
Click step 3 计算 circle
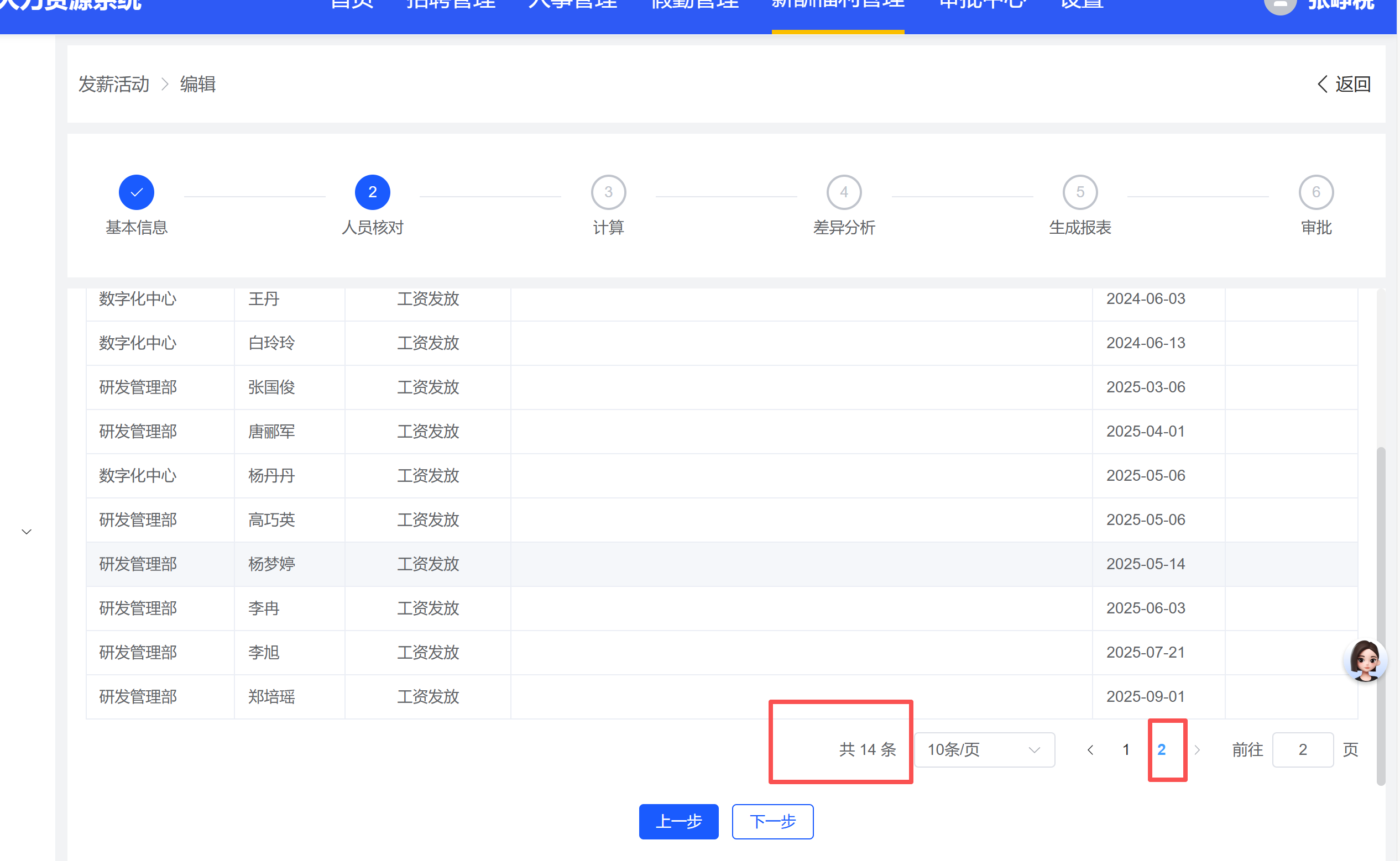click(x=608, y=192)
